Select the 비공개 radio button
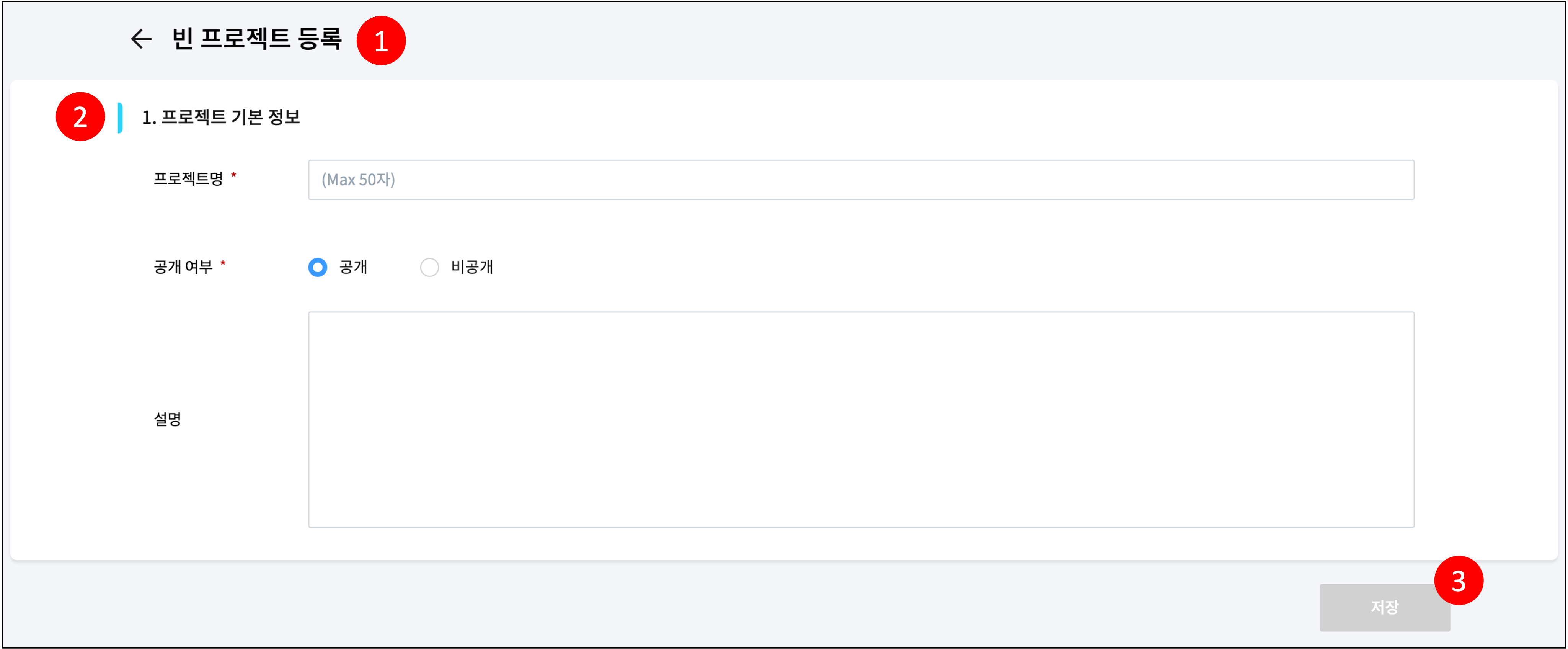The height and width of the screenshot is (649, 1568). tap(429, 267)
